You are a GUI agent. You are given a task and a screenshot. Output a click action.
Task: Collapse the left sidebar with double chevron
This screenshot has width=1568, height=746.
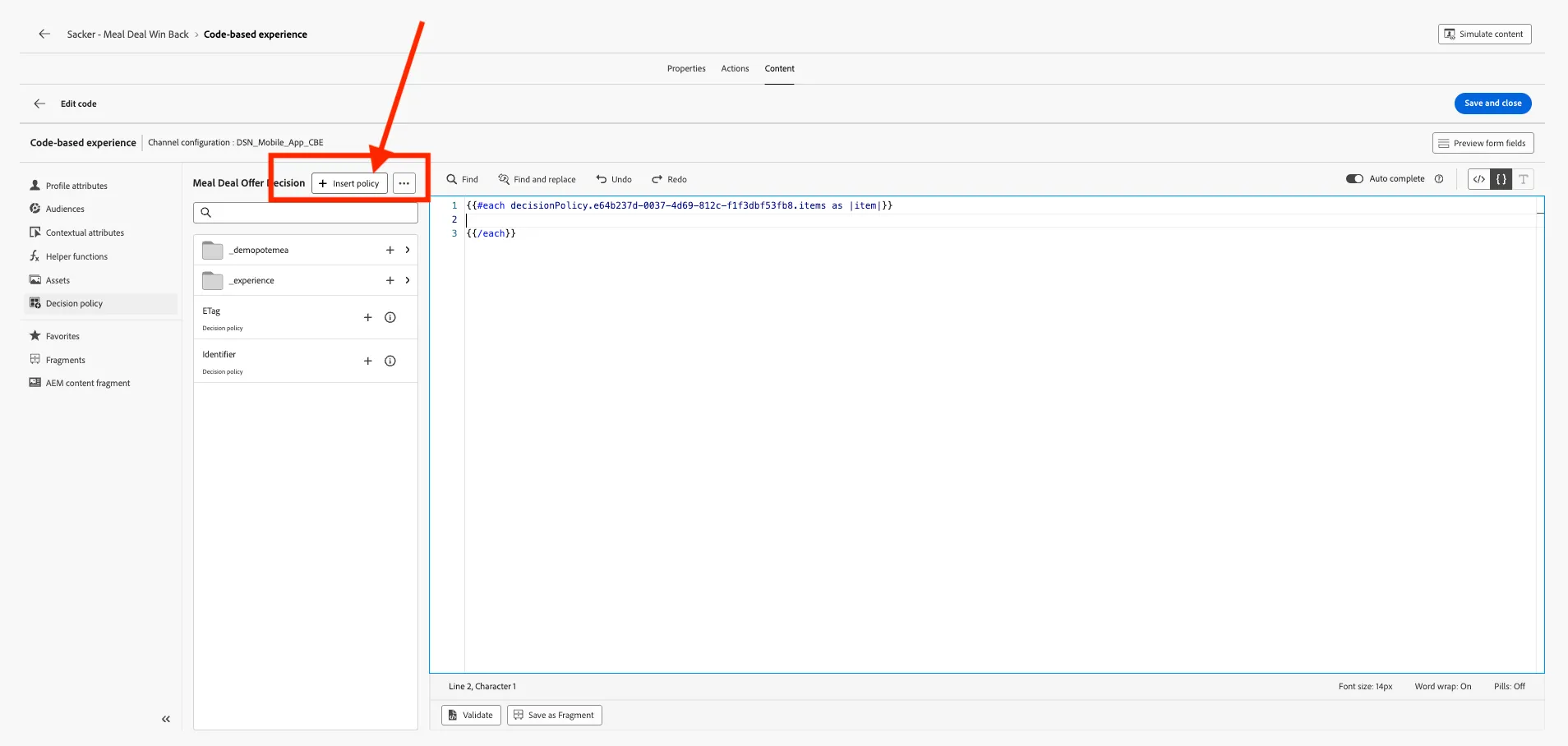[x=166, y=719]
